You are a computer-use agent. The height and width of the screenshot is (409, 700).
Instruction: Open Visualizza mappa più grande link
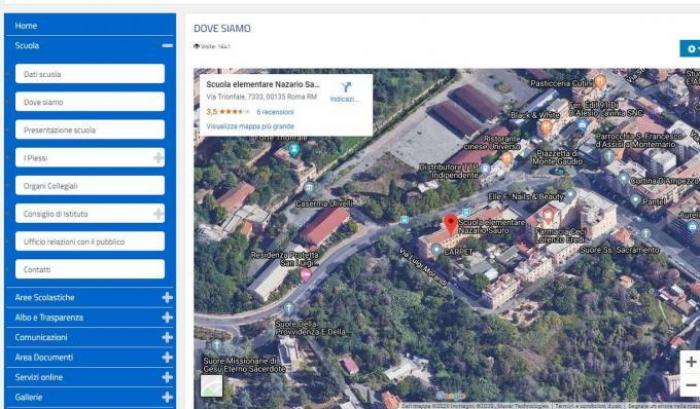[250, 127]
